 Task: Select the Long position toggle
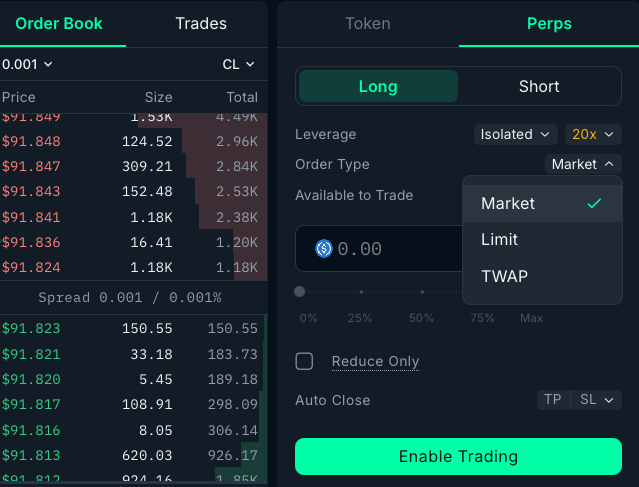378,86
